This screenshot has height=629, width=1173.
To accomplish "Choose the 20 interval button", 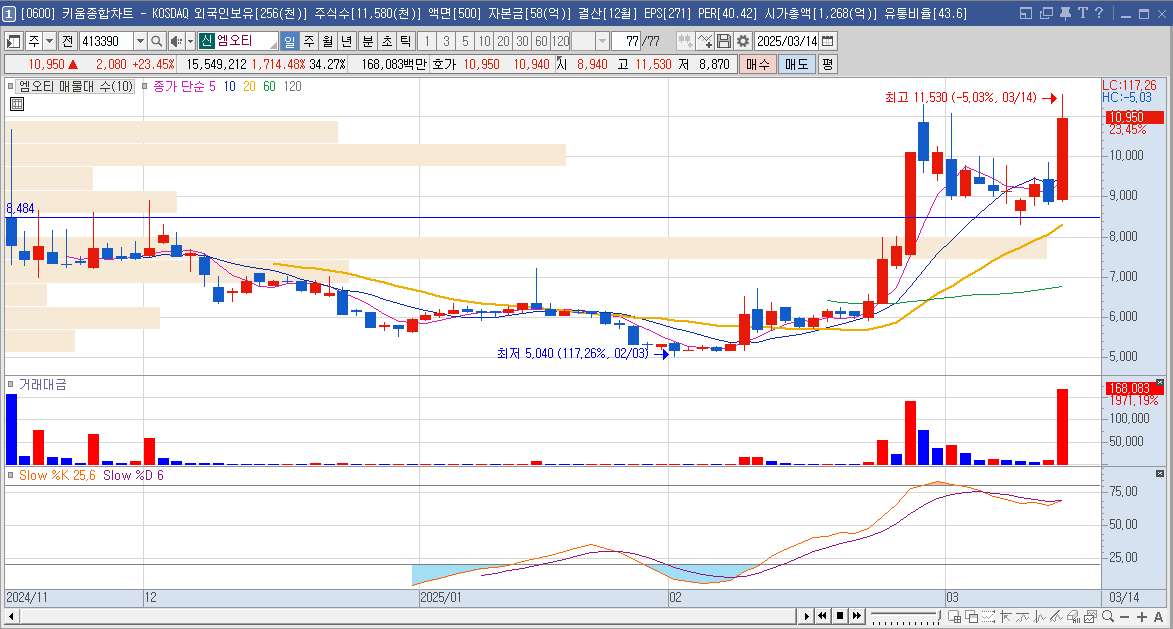I will point(503,41).
